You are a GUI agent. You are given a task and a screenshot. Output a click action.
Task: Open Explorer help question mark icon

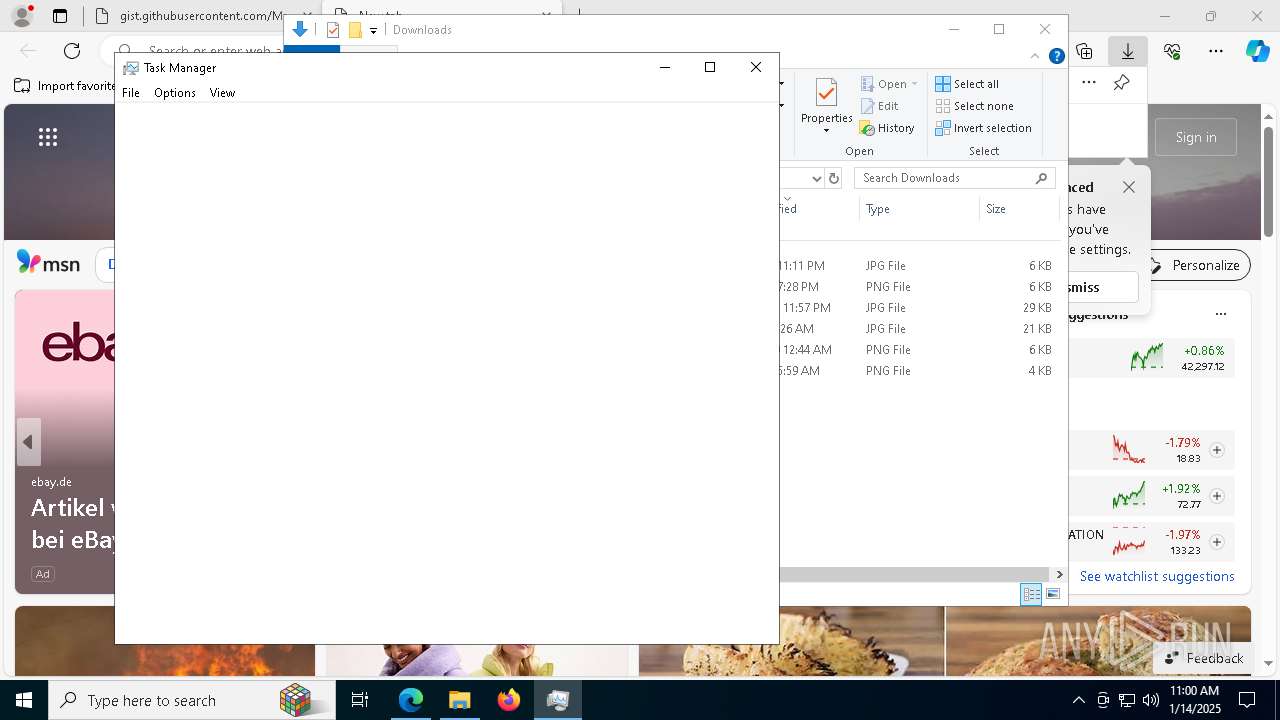coord(1056,56)
